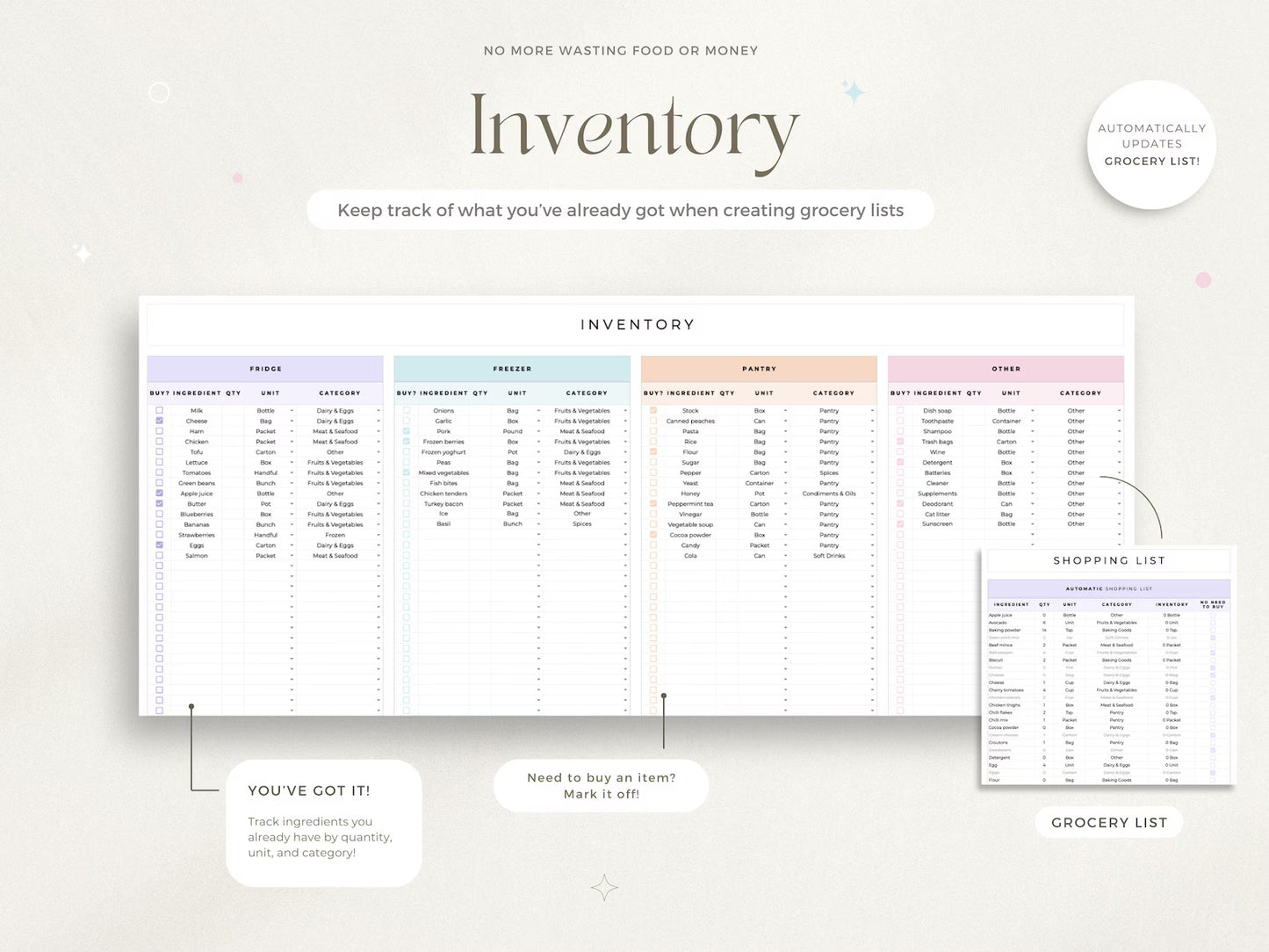Open the SHOPPING LIST panel
This screenshot has width=1269, height=952.
pyautogui.click(x=1109, y=560)
